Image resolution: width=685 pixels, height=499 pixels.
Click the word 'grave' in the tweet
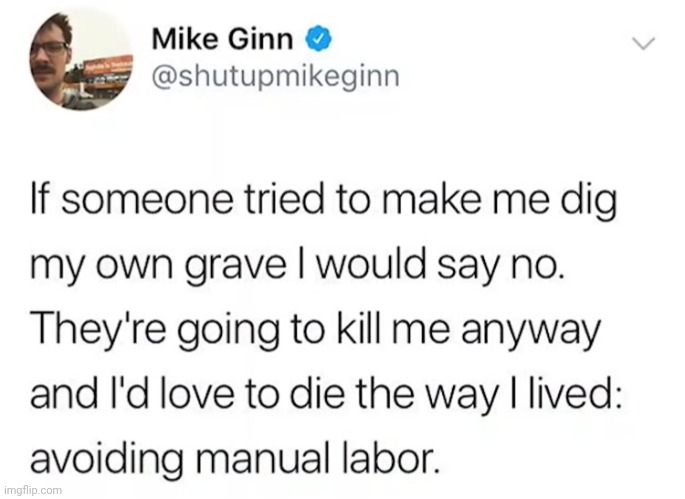tap(235, 268)
